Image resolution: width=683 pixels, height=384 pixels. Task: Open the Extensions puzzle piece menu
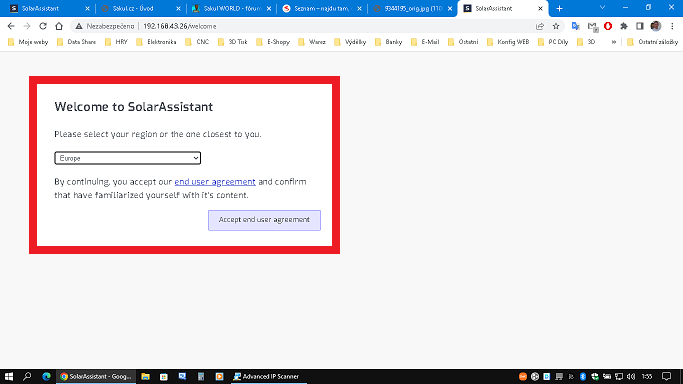tap(624, 26)
